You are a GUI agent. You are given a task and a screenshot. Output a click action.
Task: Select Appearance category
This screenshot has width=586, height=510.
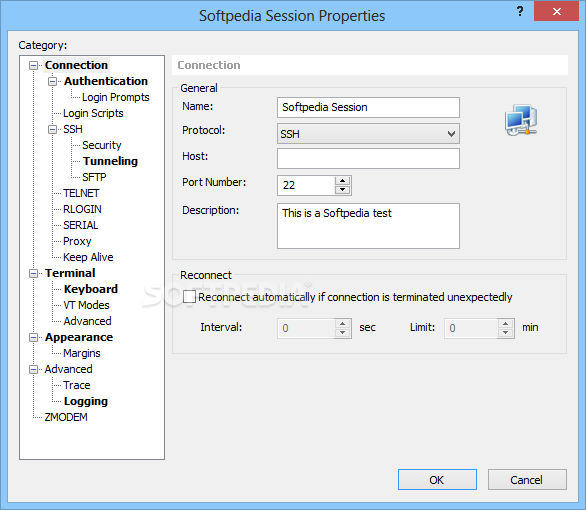pos(79,337)
